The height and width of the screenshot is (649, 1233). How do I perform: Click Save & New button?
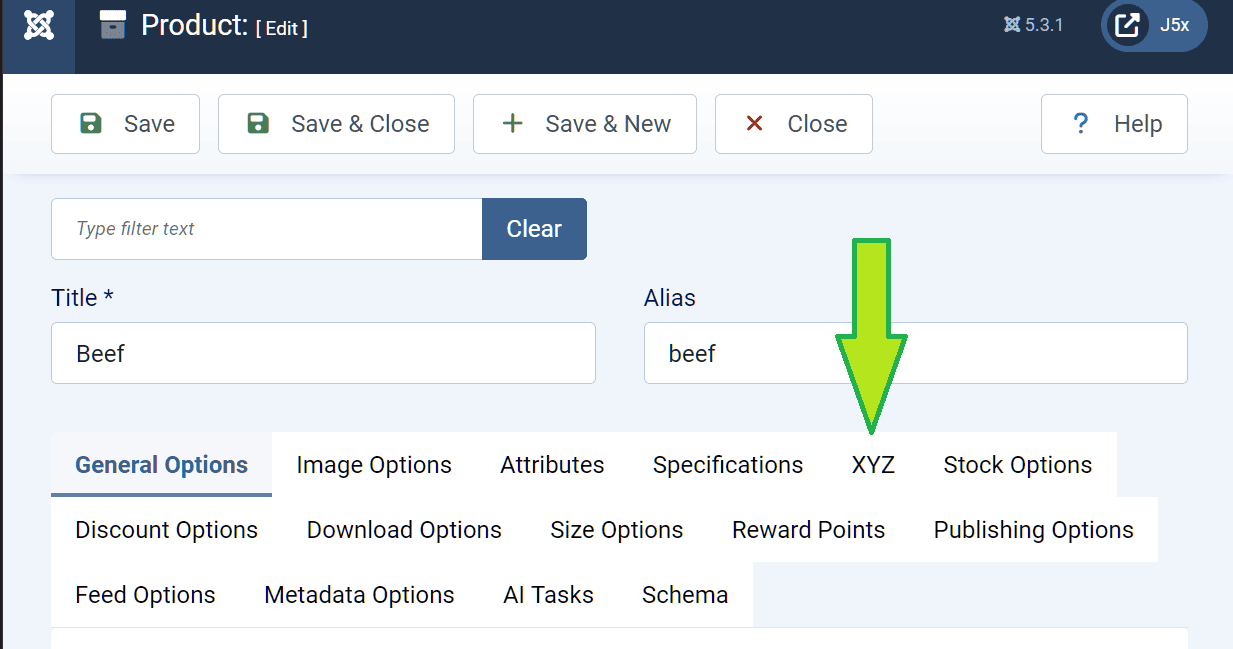pos(585,124)
